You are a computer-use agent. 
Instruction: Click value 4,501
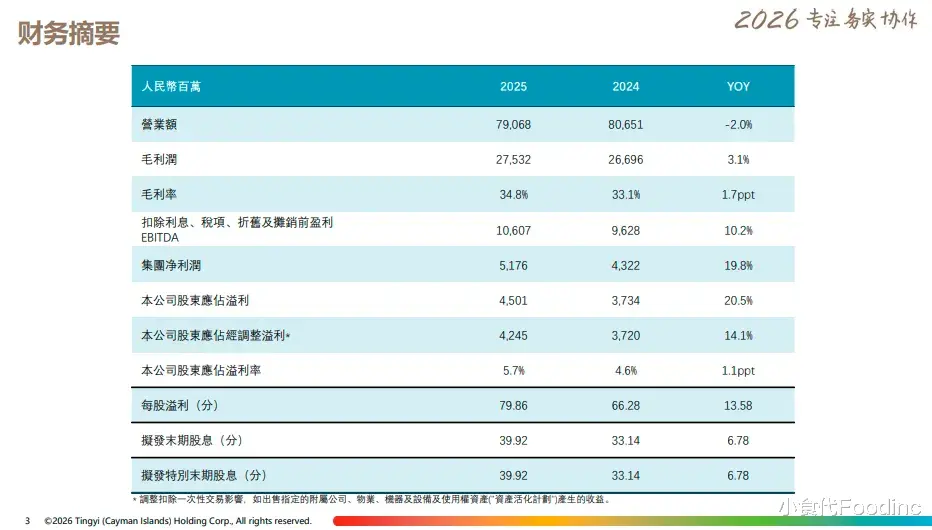(x=514, y=301)
